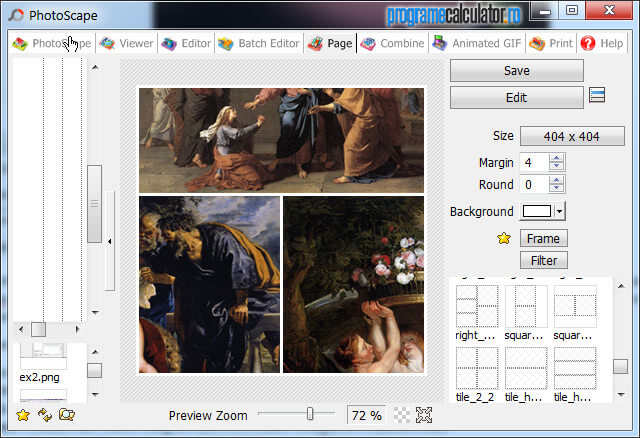Click the Frame button
Viewport: 640px width, 438px height.
[544, 238]
